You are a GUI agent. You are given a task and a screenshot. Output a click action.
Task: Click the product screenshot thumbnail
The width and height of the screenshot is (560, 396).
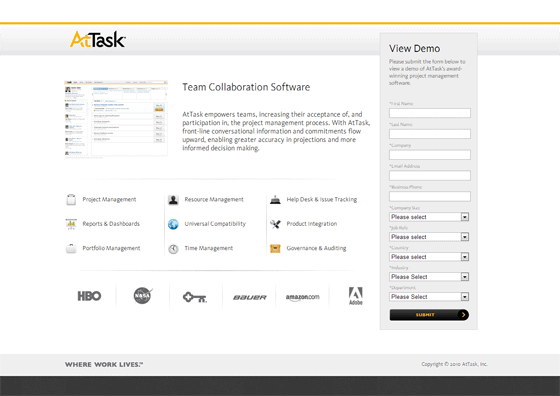[116, 119]
